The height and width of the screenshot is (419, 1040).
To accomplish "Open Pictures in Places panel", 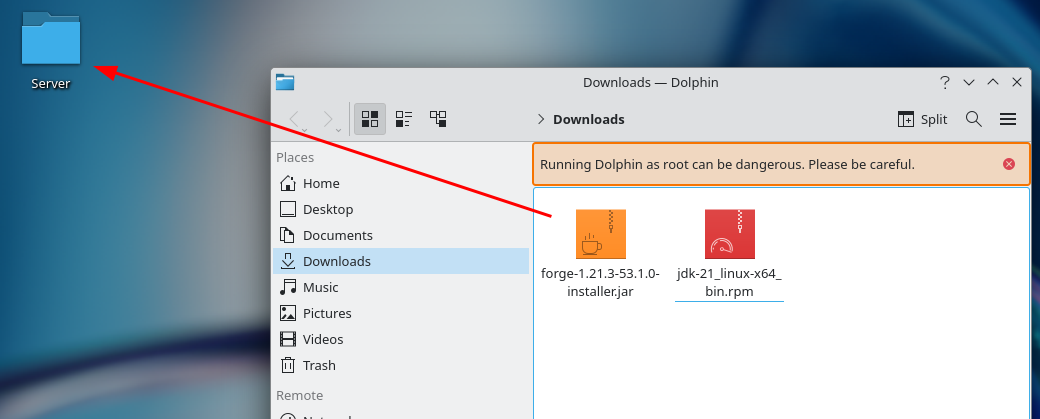I will (326, 314).
